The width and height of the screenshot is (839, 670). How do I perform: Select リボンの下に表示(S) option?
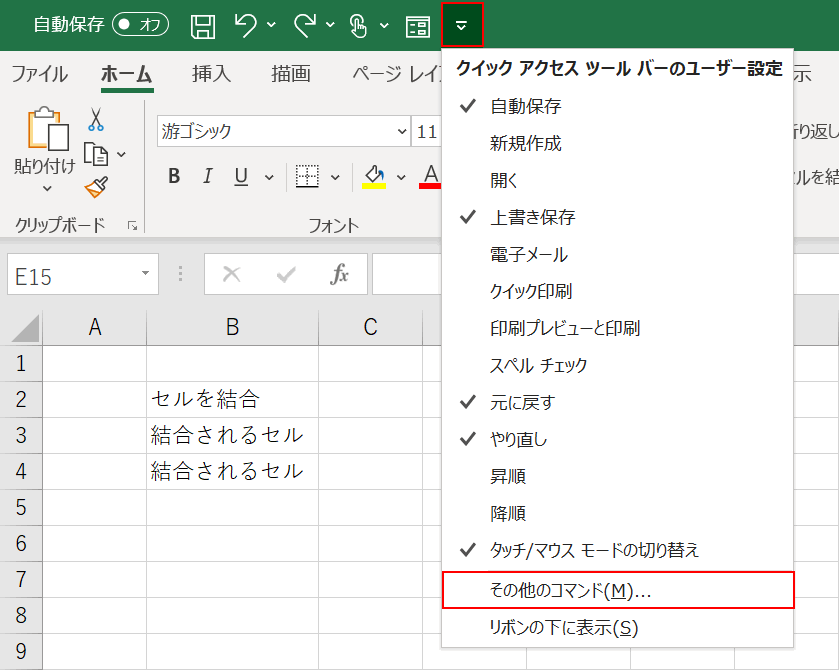point(545,629)
